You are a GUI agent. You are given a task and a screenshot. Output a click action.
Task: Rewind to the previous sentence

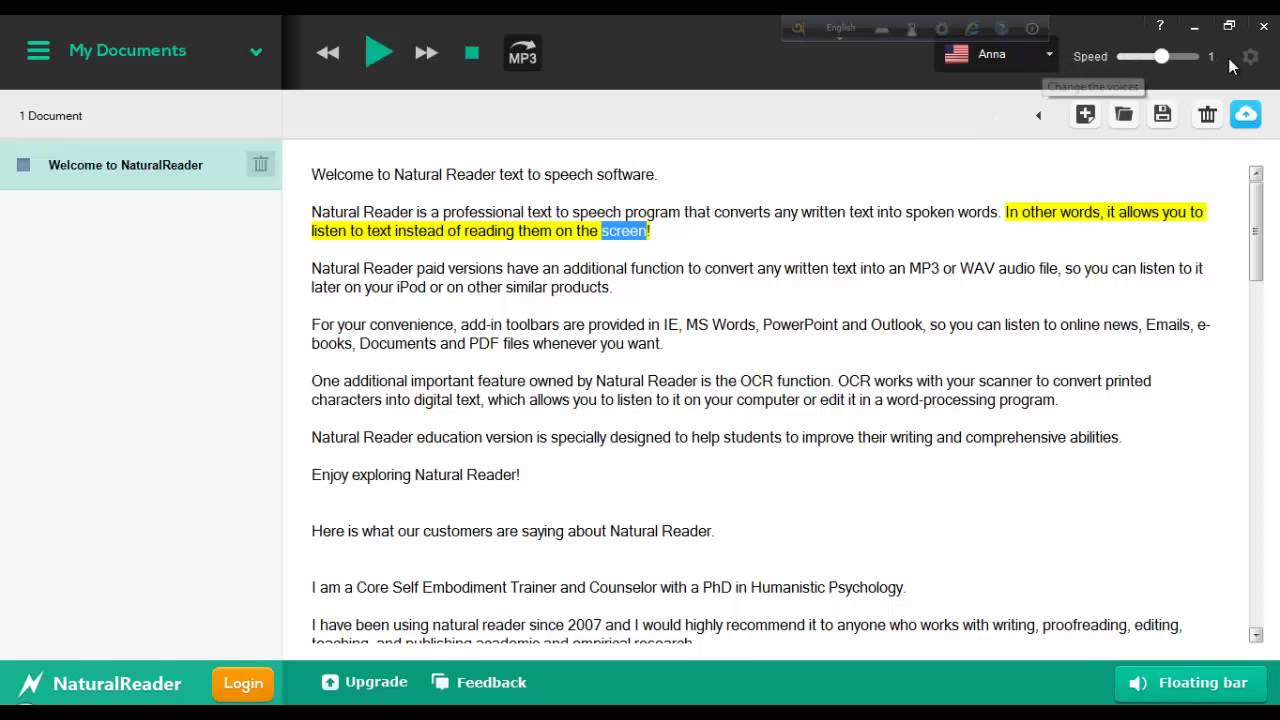click(x=328, y=53)
